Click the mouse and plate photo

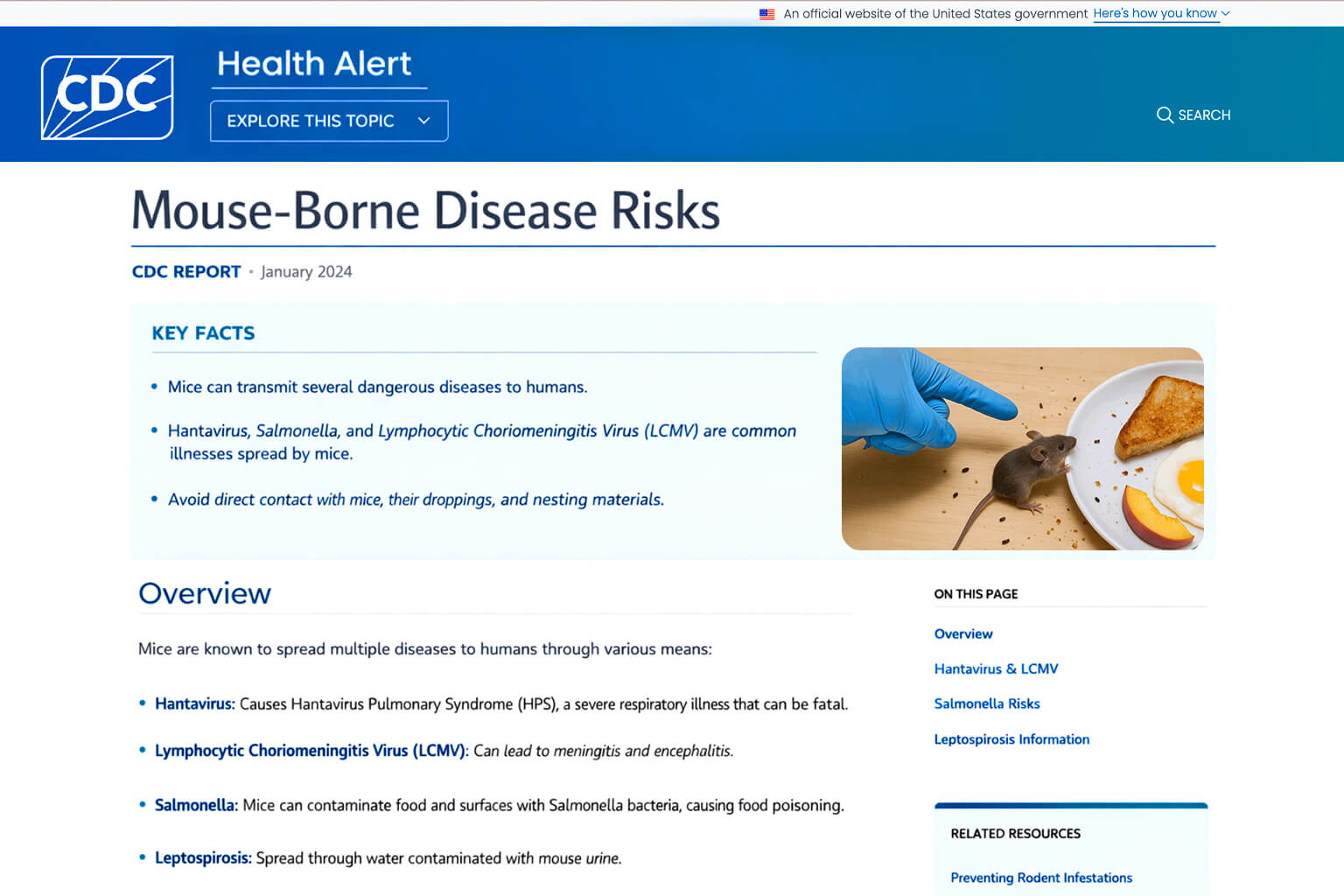click(1022, 449)
